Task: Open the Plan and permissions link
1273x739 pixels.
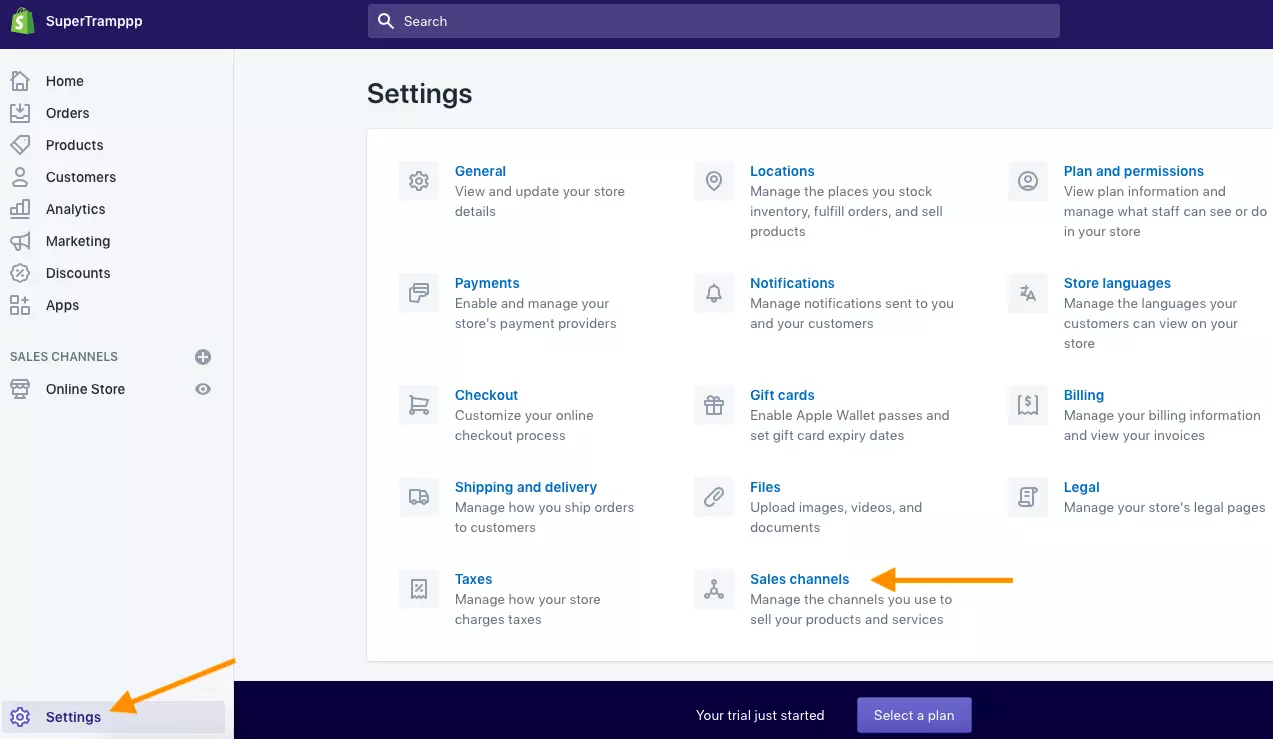Action: (x=1134, y=171)
